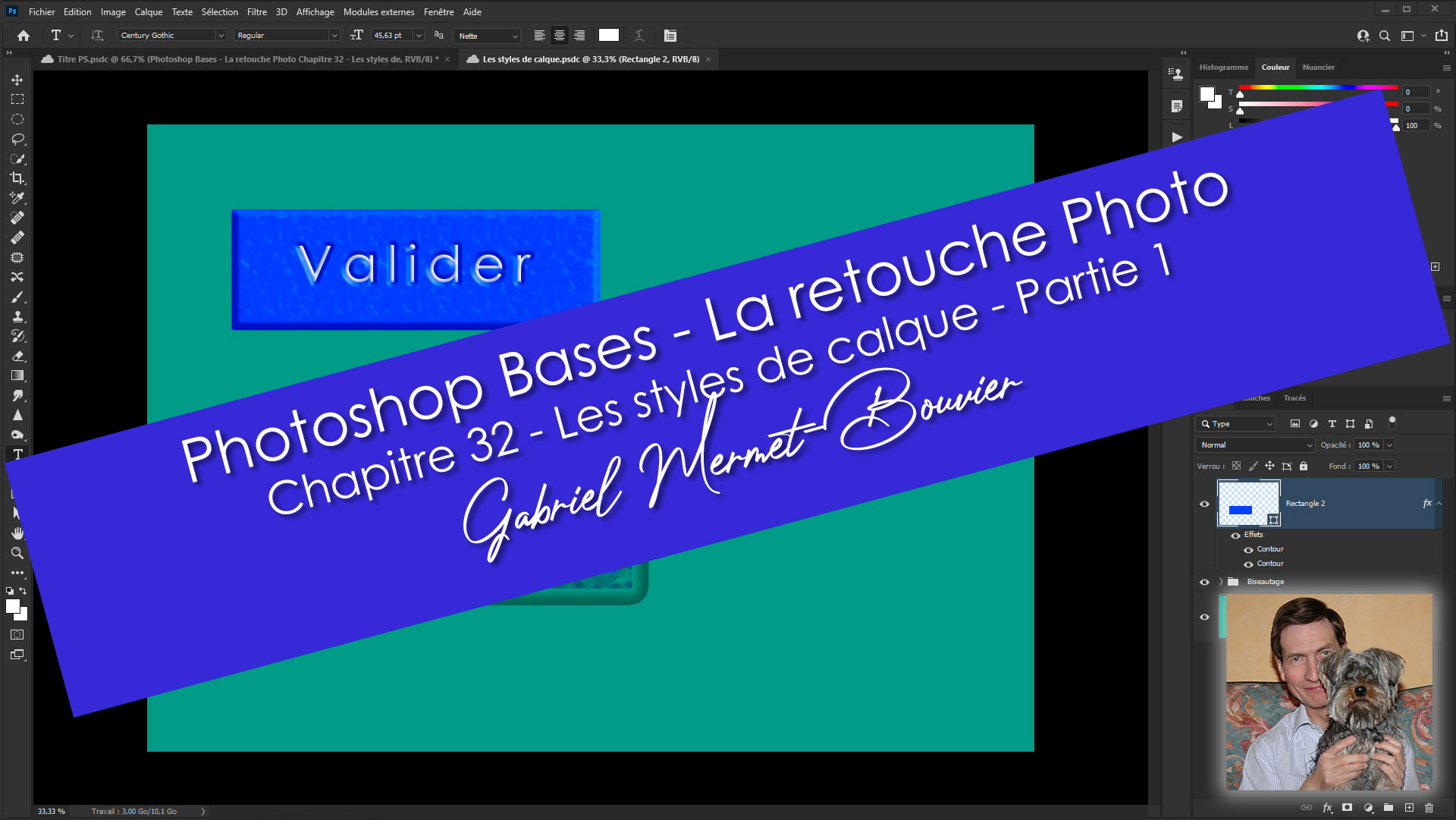The height and width of the screenshot is (820, 1456).
Task: Click the add layer style fx icon
Action: click(x=1327, y=808)
